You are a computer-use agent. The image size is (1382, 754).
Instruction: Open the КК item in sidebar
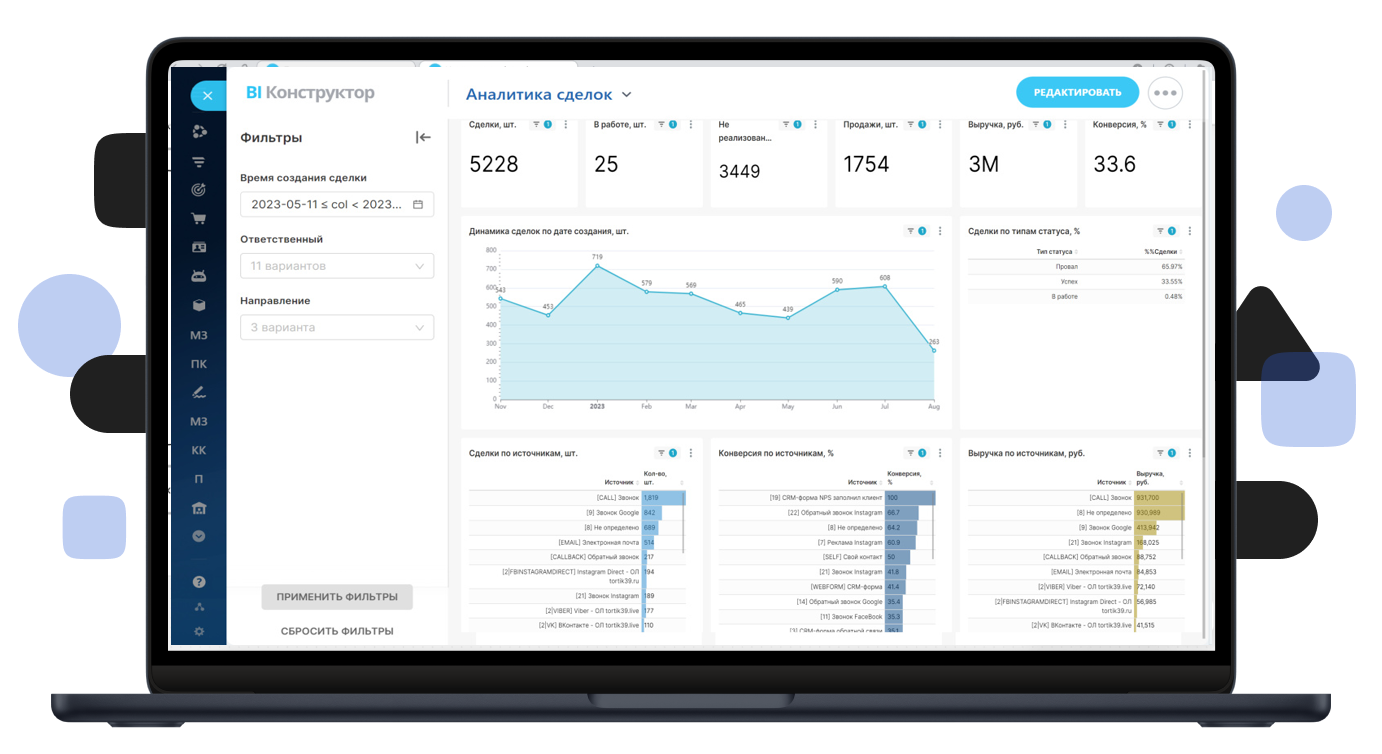point(199,450)
